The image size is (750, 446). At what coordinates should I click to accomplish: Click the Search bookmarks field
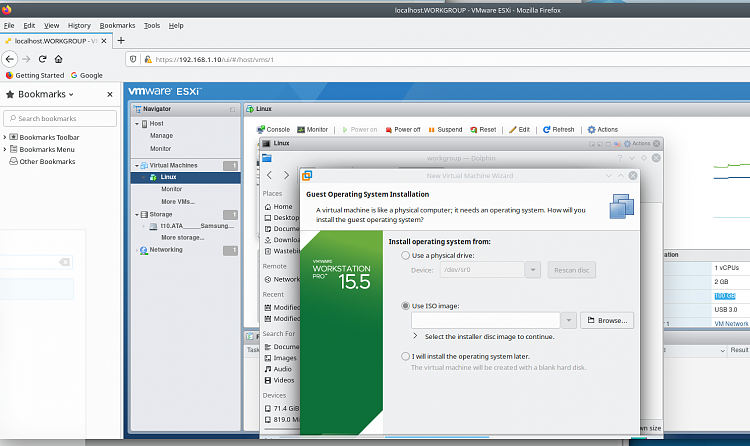(60, 118)
